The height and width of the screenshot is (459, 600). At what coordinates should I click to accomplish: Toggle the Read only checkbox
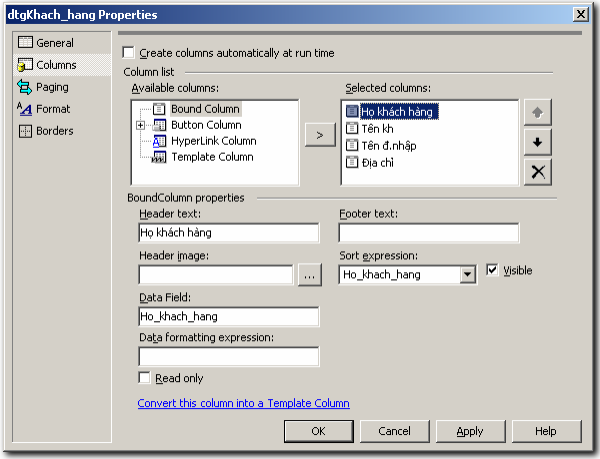point(145,378)
